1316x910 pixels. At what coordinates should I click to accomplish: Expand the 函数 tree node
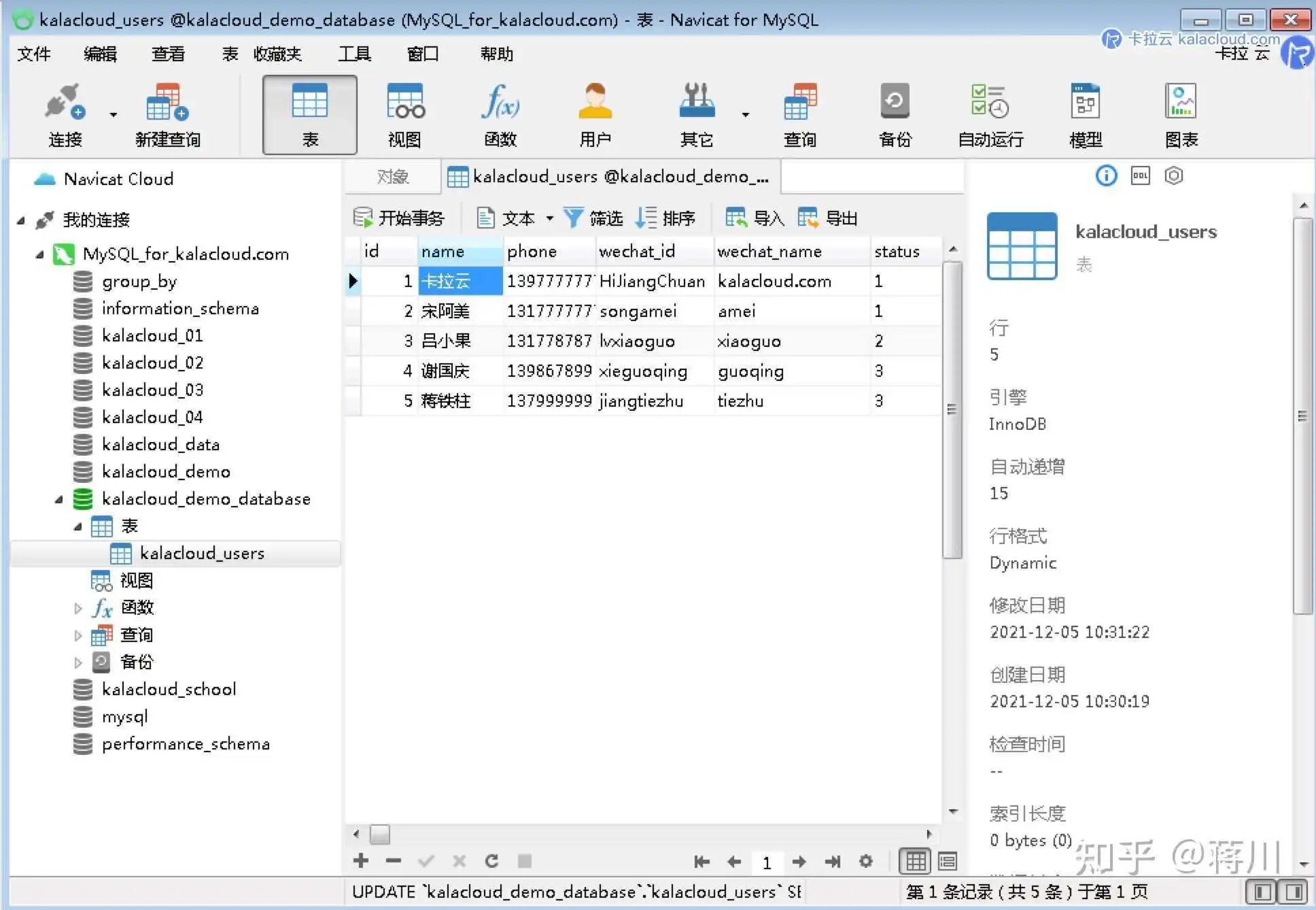[77, 608]
